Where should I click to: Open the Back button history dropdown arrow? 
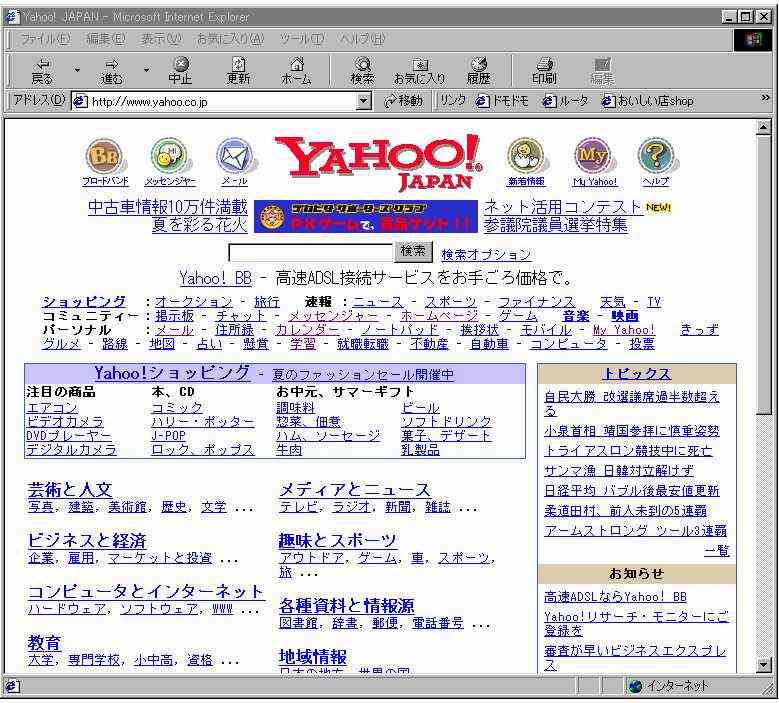coord(77,70)
